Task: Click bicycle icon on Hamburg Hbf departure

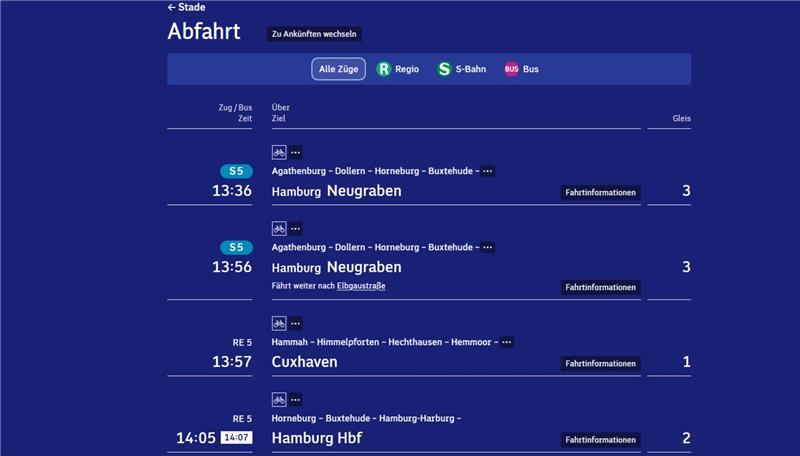Action: (279, 399)
